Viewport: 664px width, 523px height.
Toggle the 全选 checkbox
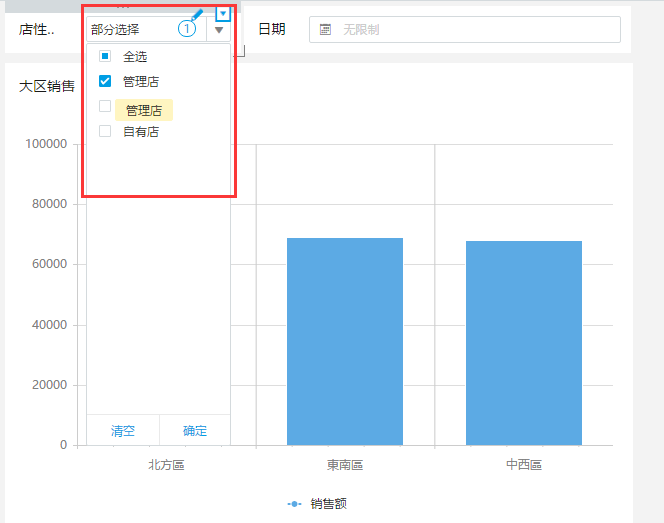105,56
